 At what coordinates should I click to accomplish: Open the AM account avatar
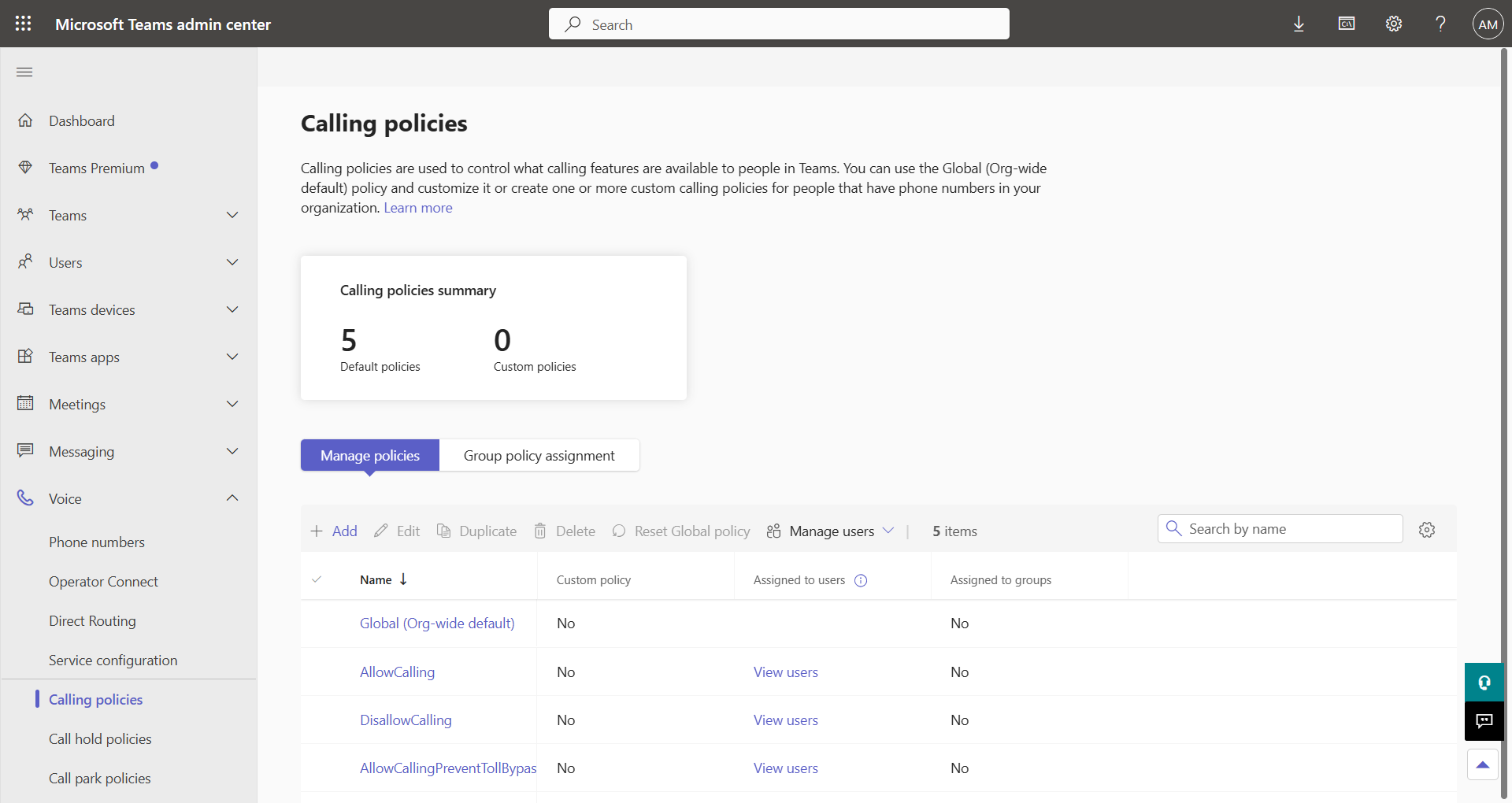[1488, 24]
